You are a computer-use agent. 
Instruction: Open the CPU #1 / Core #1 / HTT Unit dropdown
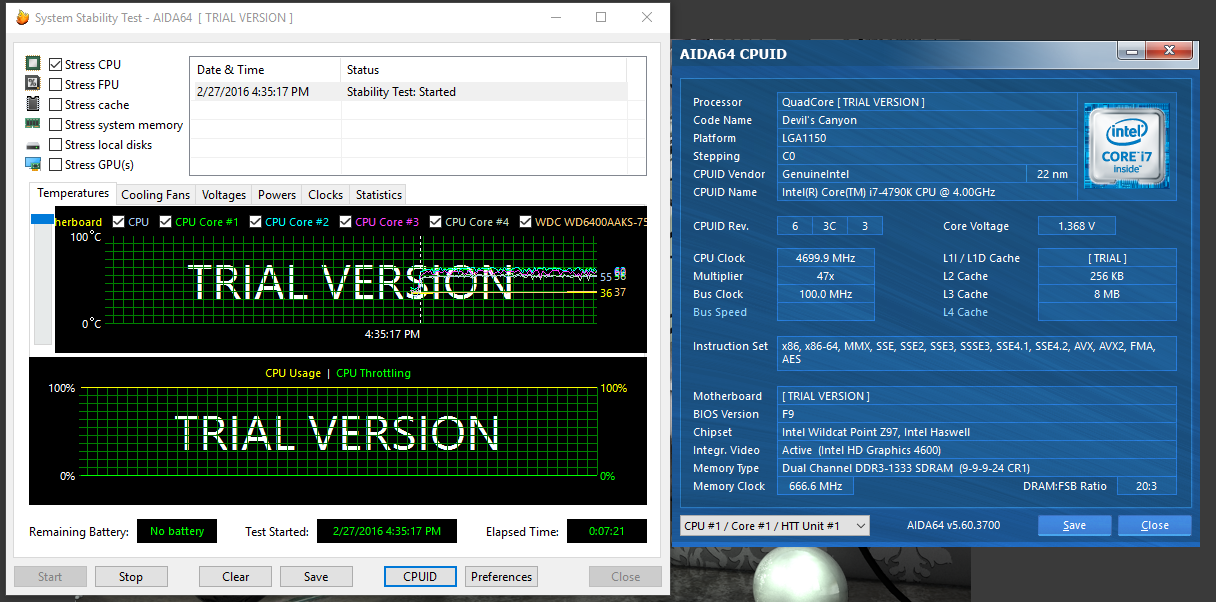point(774,525)
